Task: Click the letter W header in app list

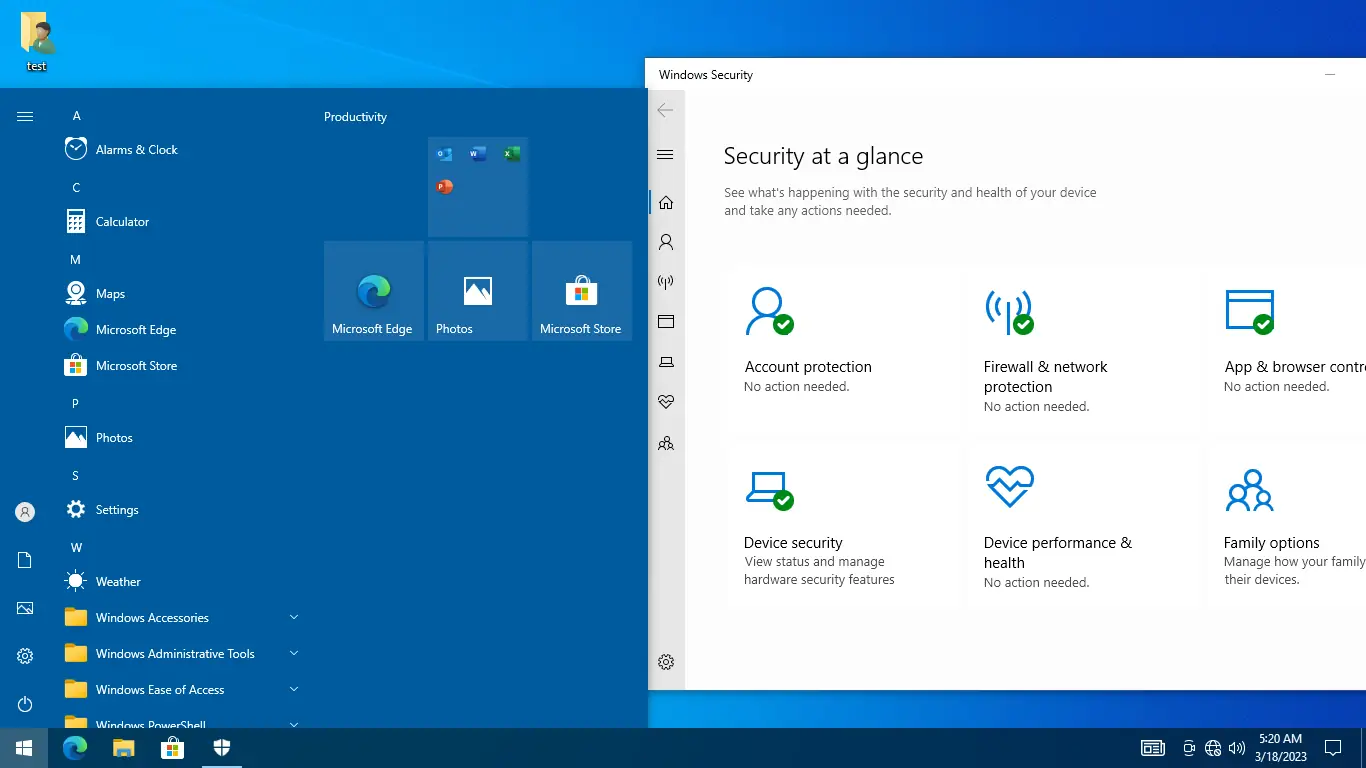Action: (x=76, y=548)
